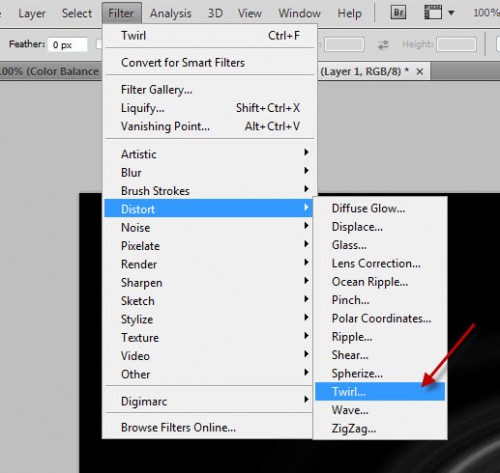Expand the Render submenu
This screenshot has height=473, width=500.
click(x=209, y=264)
